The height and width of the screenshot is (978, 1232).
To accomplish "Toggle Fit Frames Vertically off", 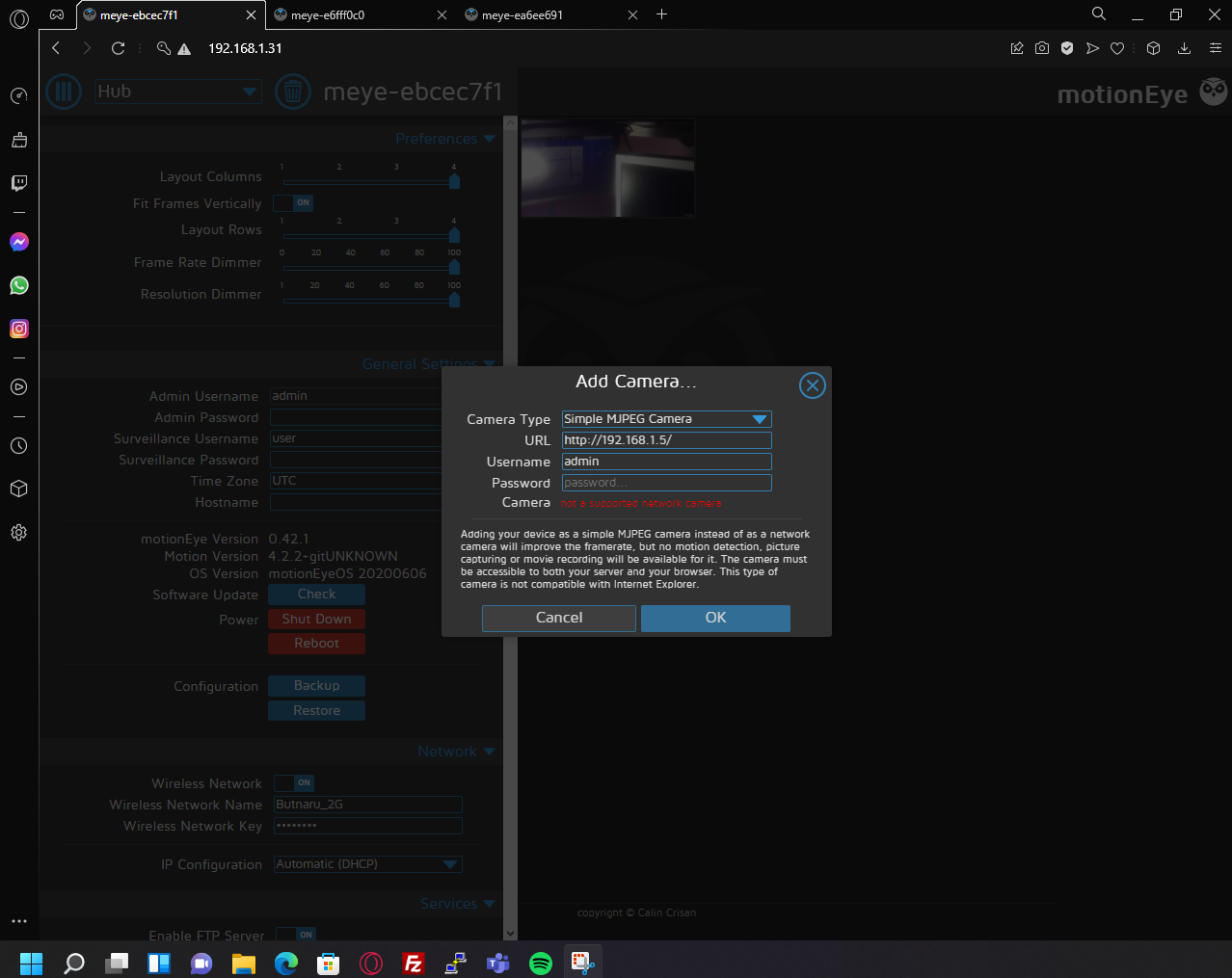I will coord(293,202).
